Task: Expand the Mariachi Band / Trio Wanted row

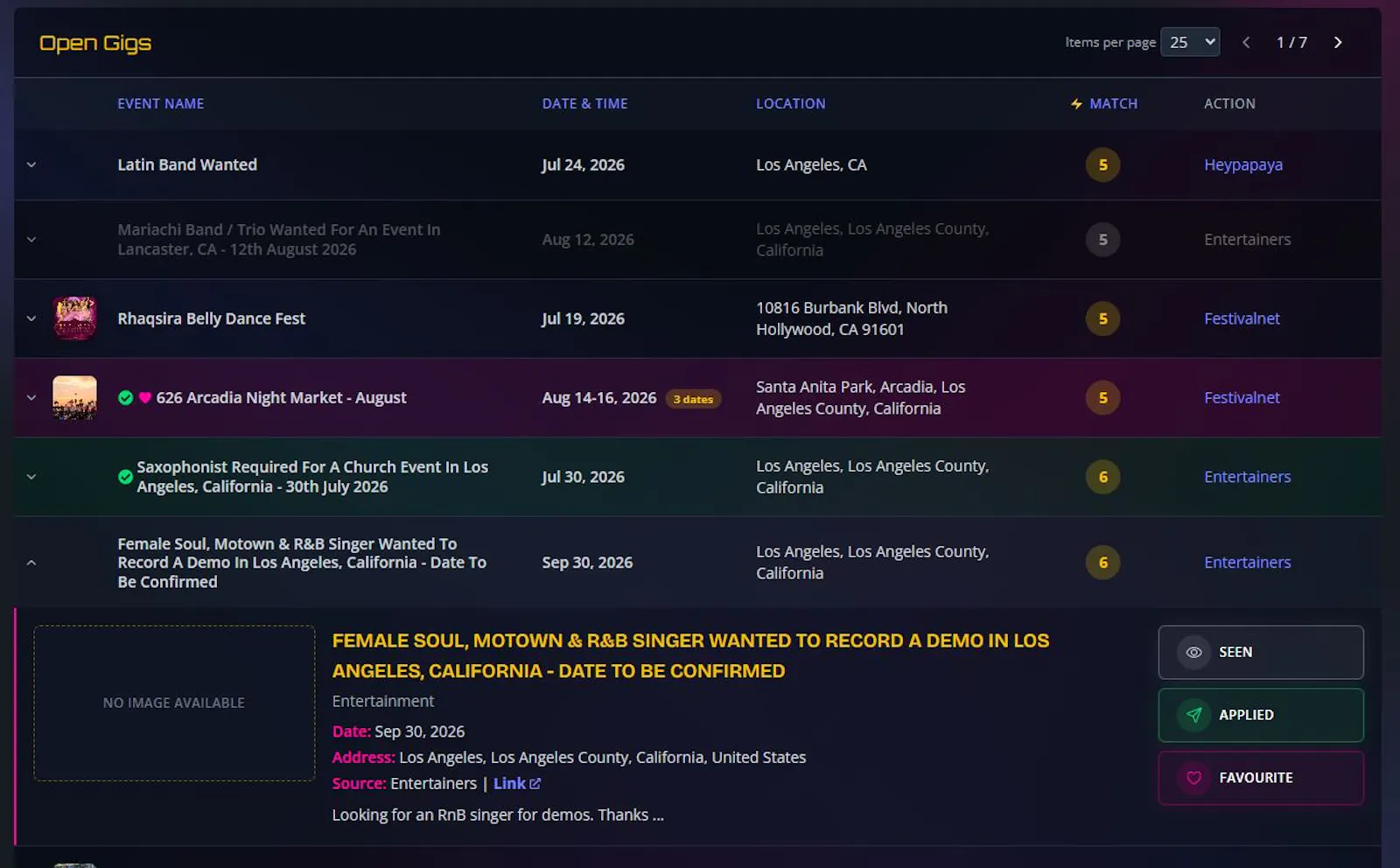Action: click(31, 239)
